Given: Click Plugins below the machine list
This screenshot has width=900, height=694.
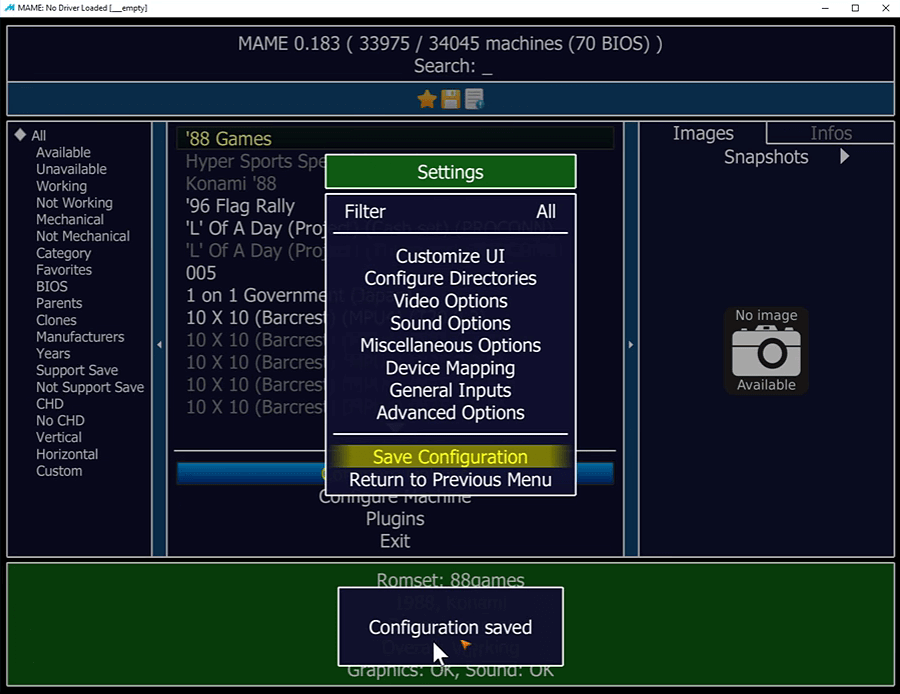Looking at the screenshot, I should pyautogui.click(x=395, y=519).
